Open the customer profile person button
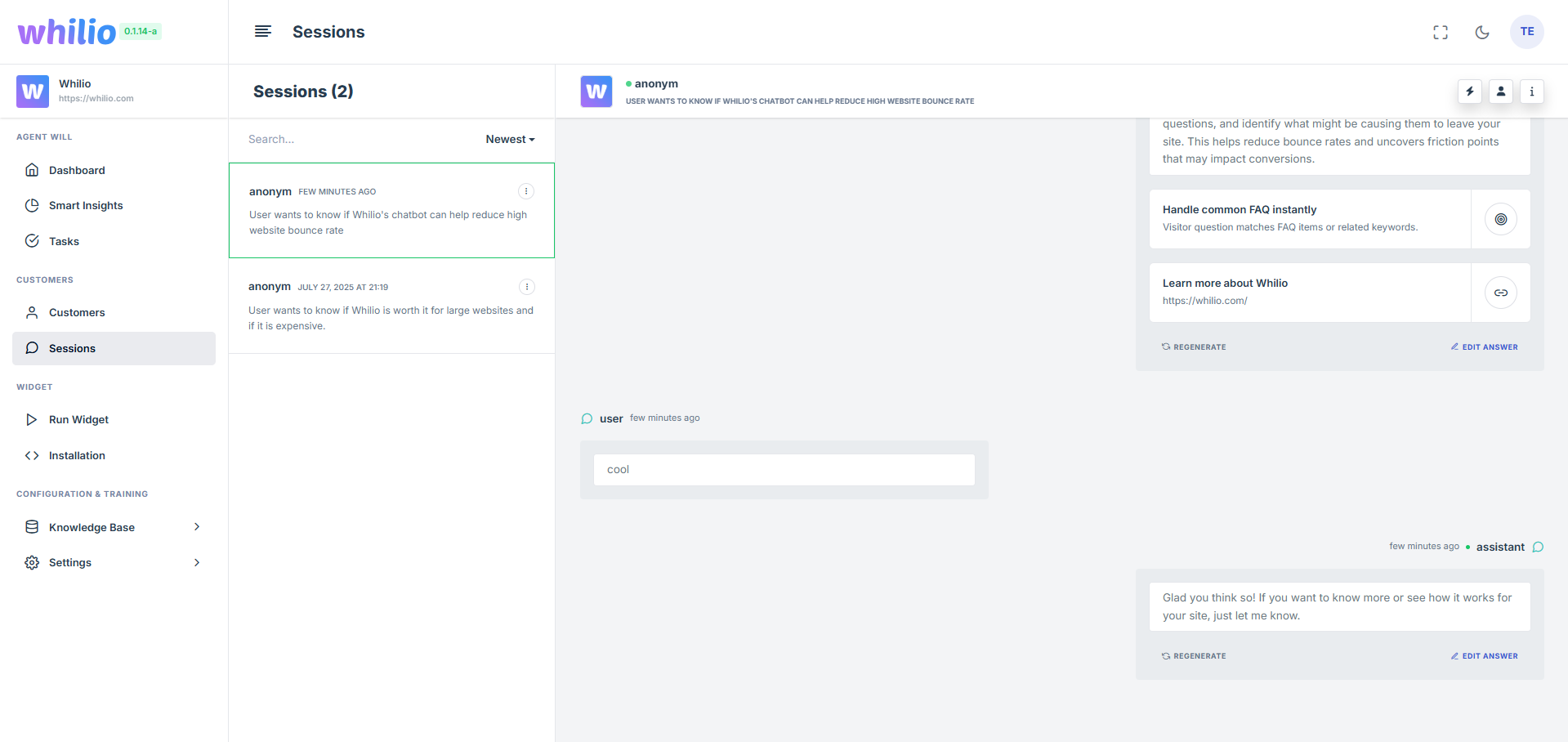This screenshot has height=742, width=1568. (1501, 92)
